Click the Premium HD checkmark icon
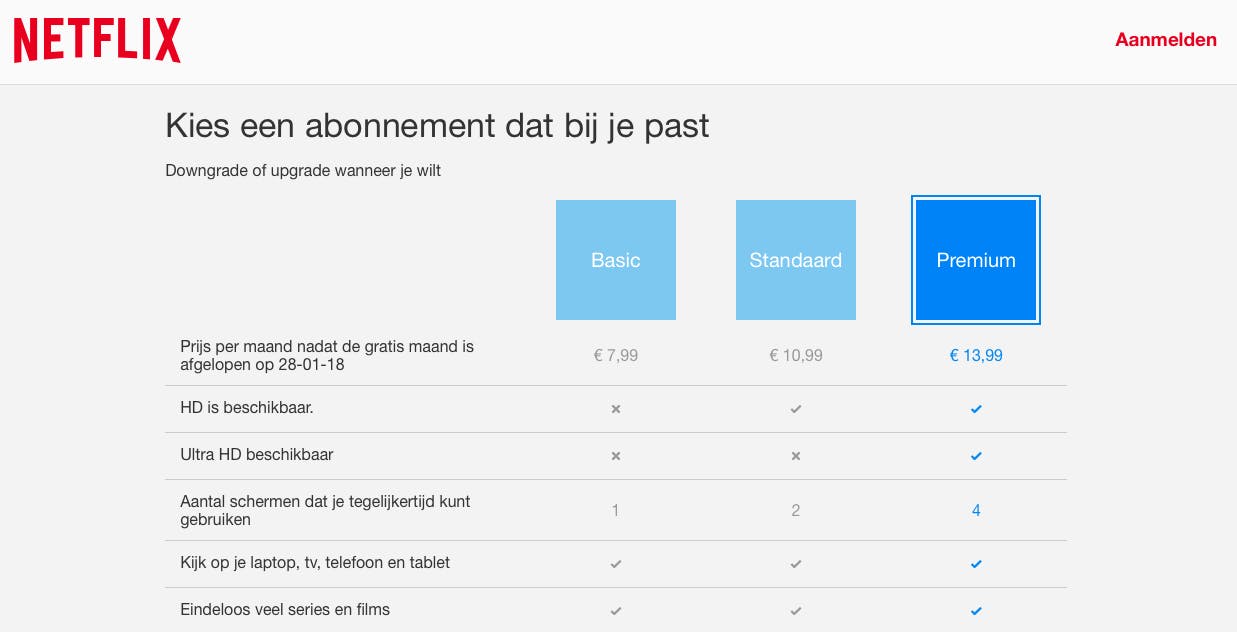Screen dimensions: 1237x632 point(976,409)
